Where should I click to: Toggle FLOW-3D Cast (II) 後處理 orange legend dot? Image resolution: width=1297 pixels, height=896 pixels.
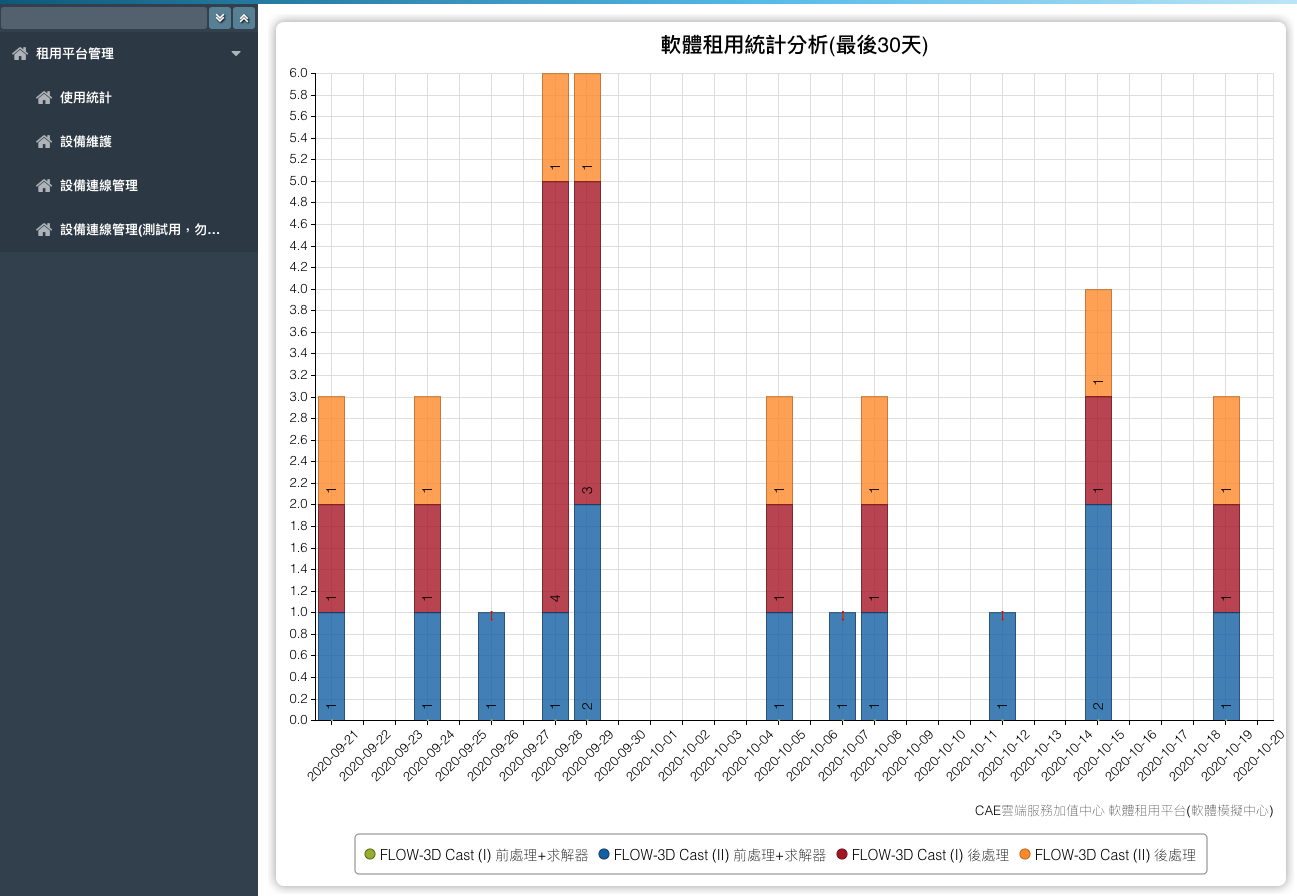(1025, 855)
